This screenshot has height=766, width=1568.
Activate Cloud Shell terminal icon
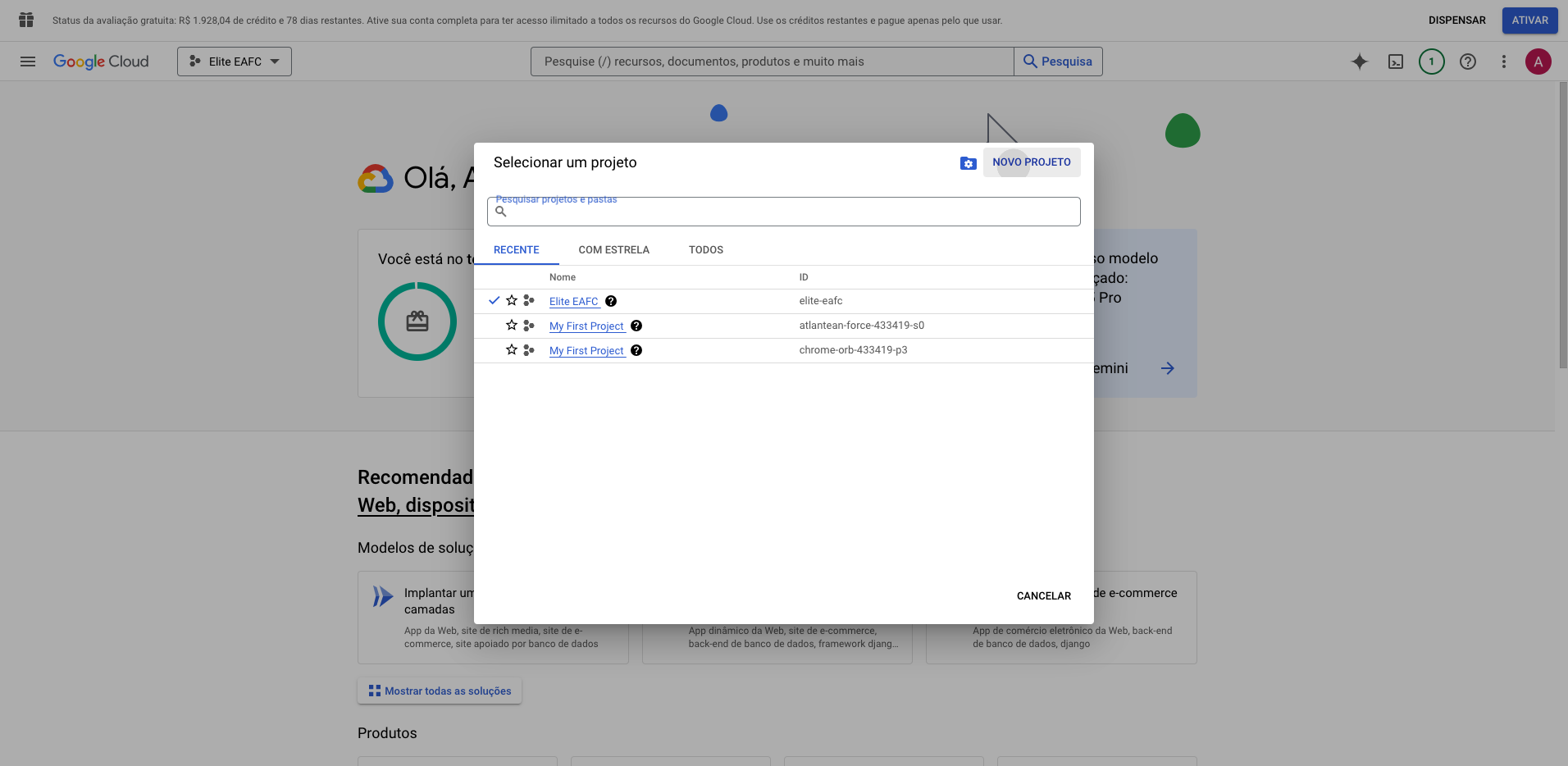[1396, 62]
